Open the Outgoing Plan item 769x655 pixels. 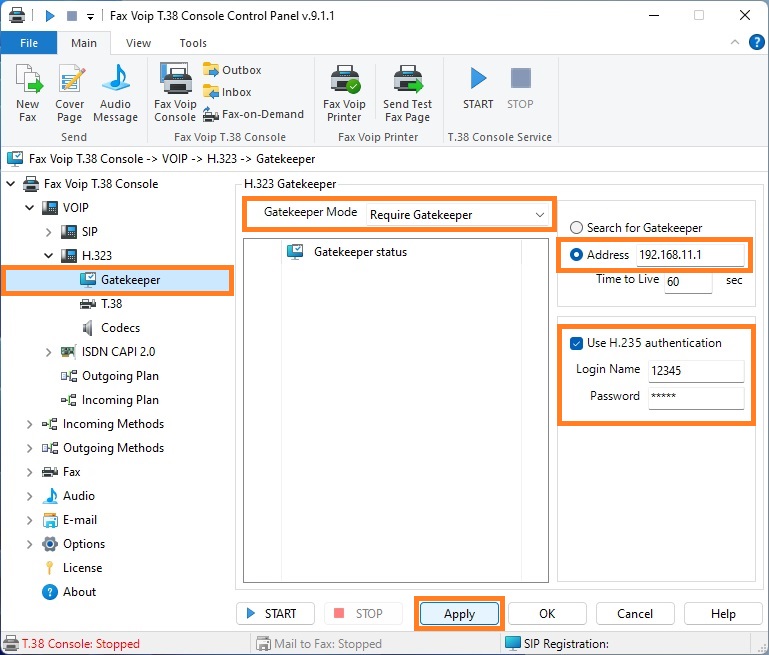[110, 376]
